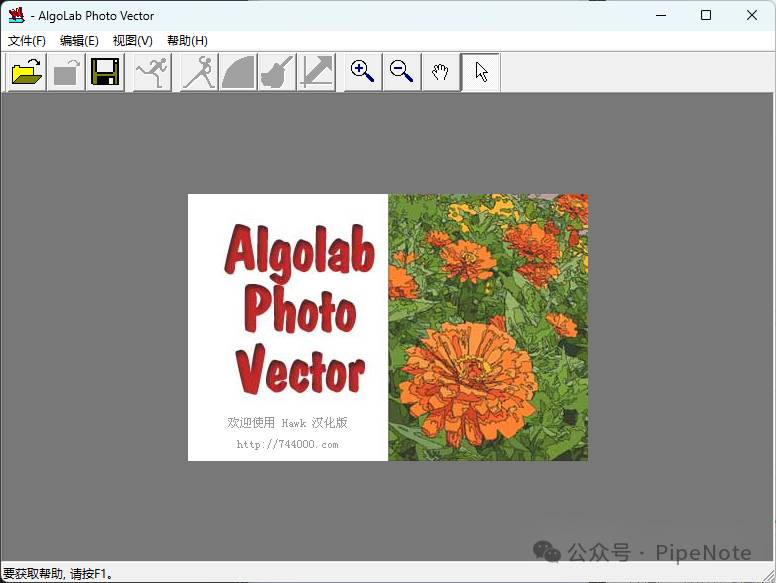Open the 编辑(E) menu
This screenshot has height=583, width=776.
79,41
